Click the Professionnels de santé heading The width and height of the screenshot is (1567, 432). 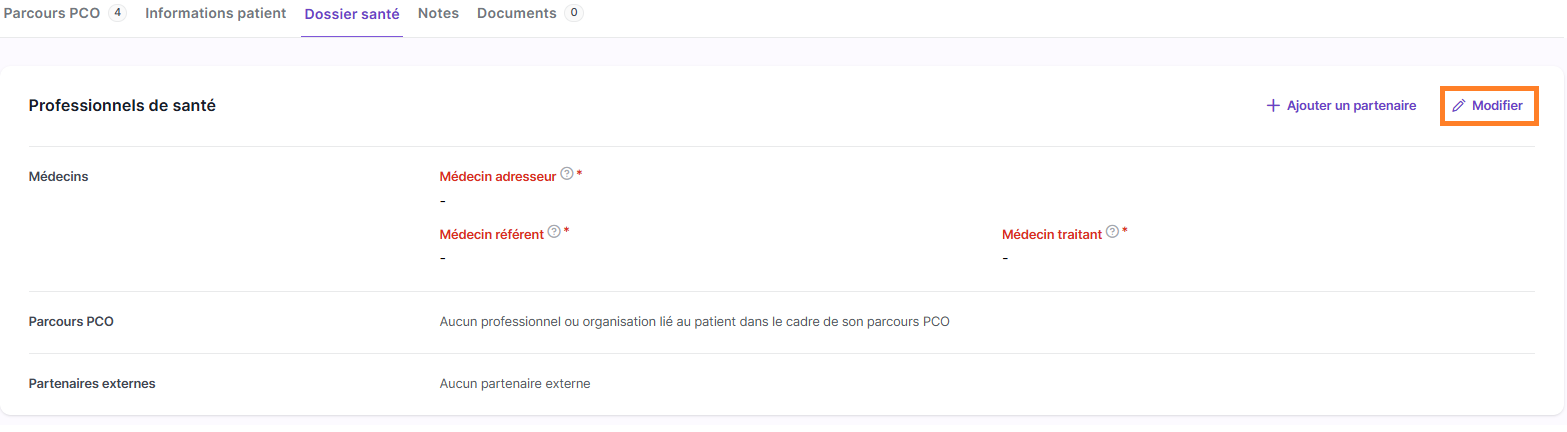click(122, 105)
